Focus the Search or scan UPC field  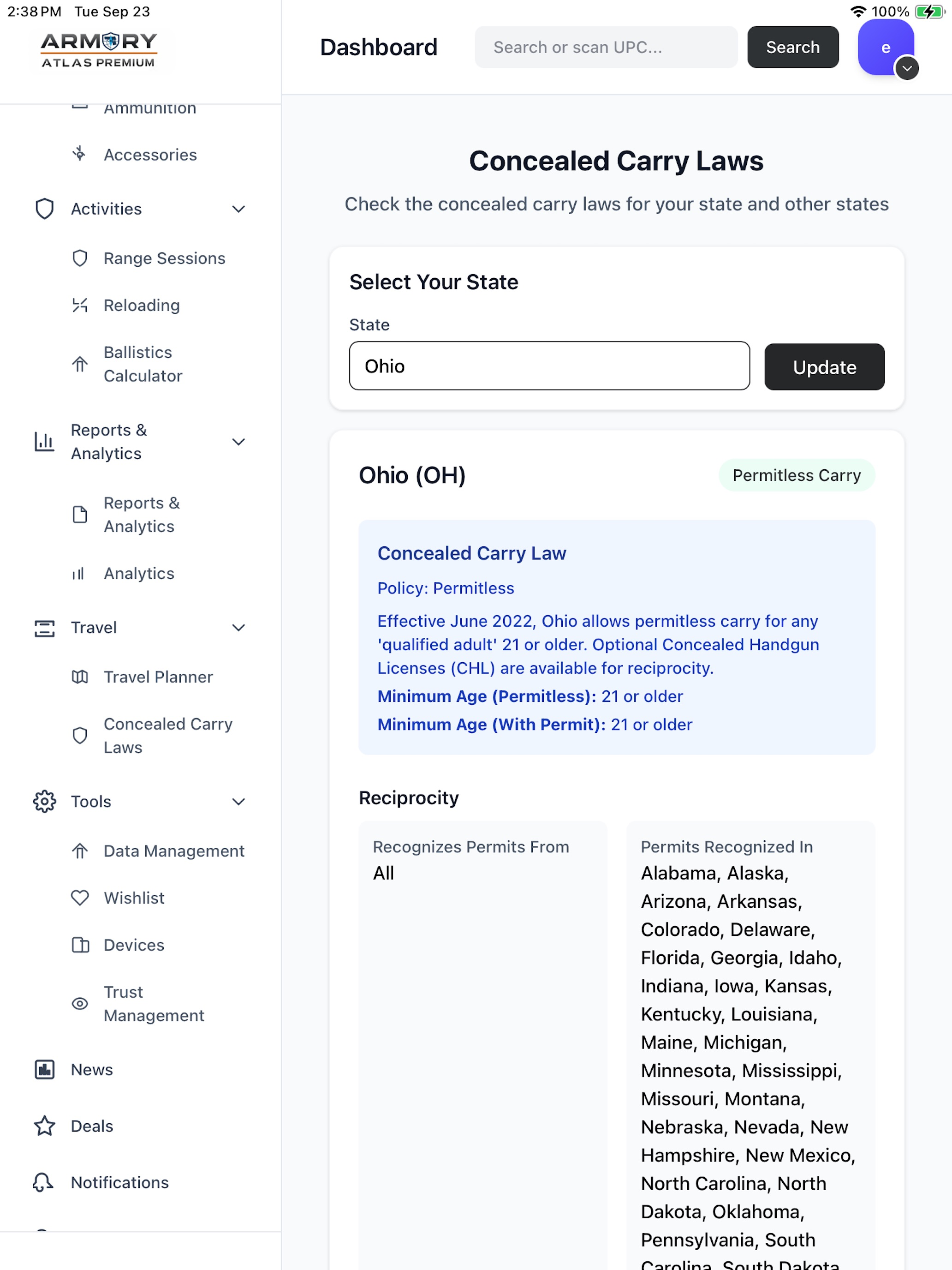tap(606, 47)
